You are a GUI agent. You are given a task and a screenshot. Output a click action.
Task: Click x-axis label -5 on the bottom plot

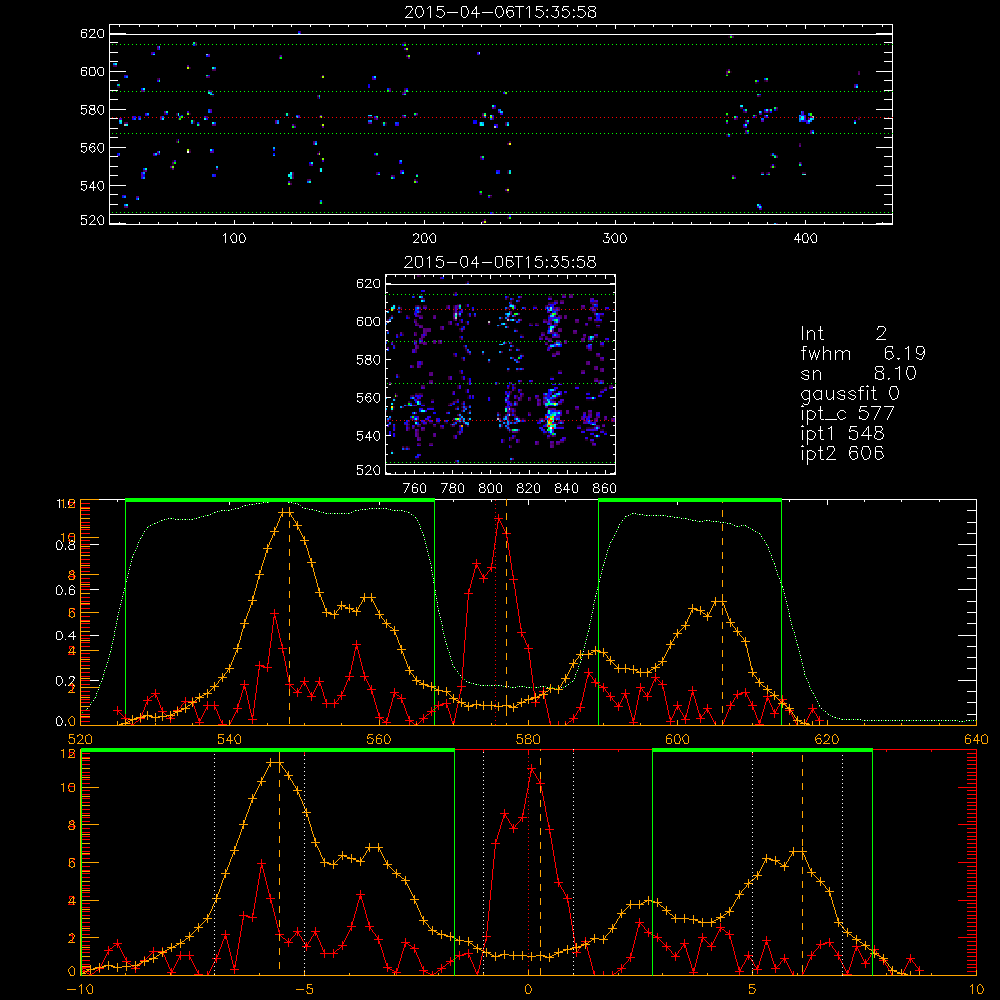pos(304,990)
